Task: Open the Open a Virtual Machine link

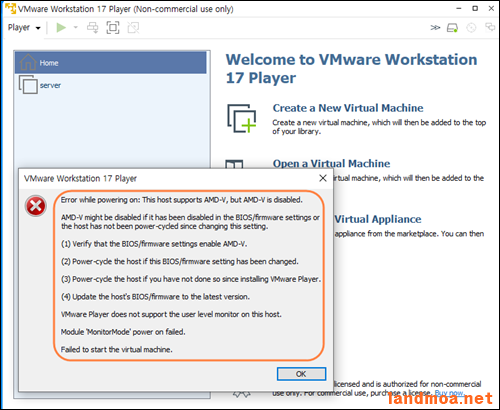Action: (x=331, y=163)
